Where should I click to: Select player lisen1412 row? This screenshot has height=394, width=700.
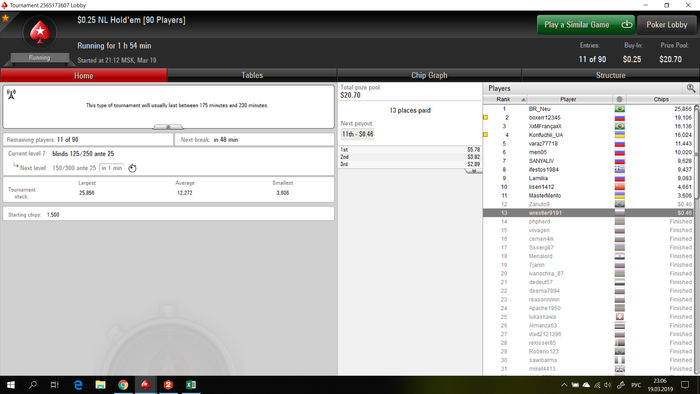[x=588, y=187]
